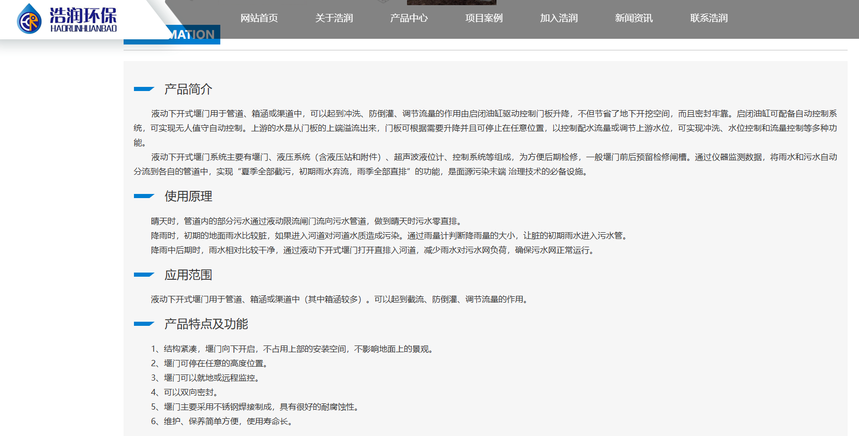
Task: Open the 加入浩润 menu item
Action: pyautogui.click(x=559, y=18)
